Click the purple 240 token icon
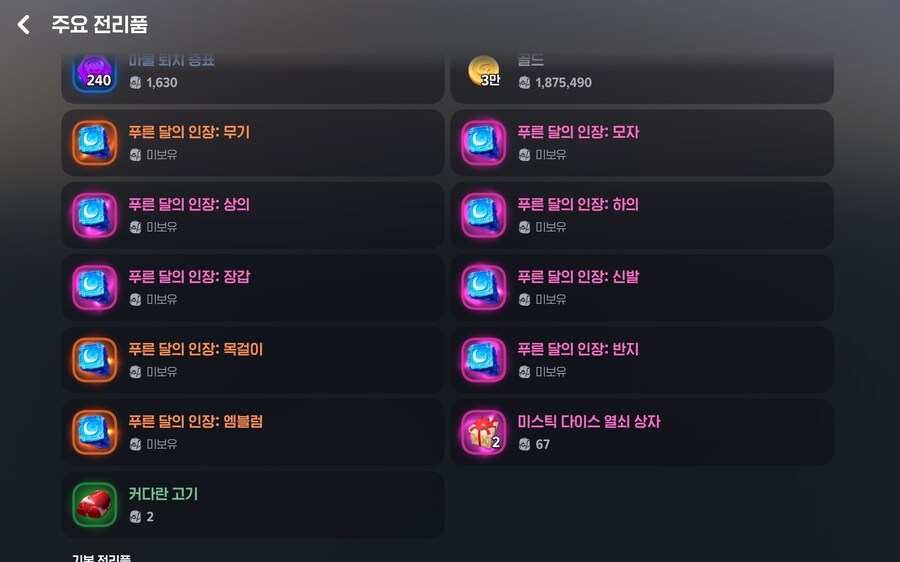 [95, 71]
